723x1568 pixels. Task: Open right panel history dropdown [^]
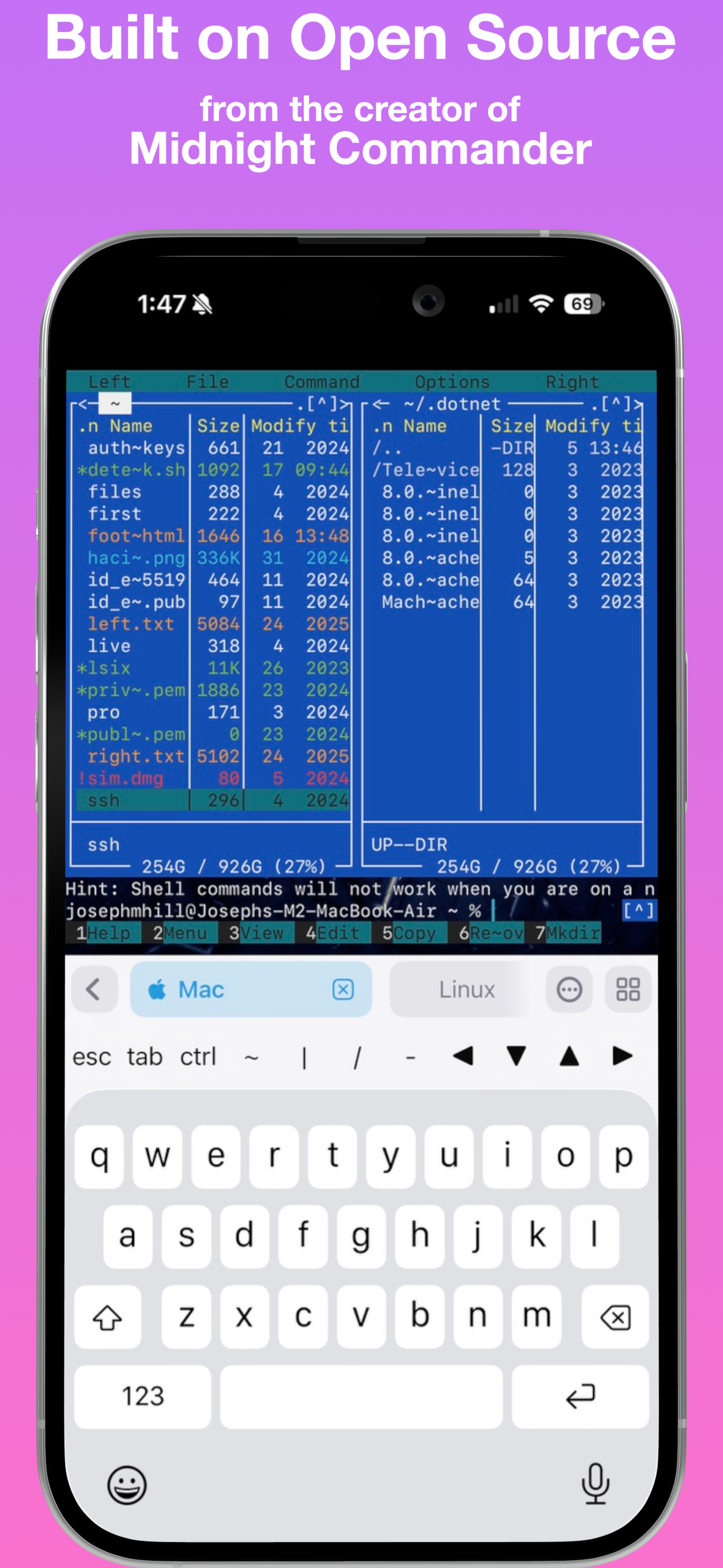tap(616, 404)
